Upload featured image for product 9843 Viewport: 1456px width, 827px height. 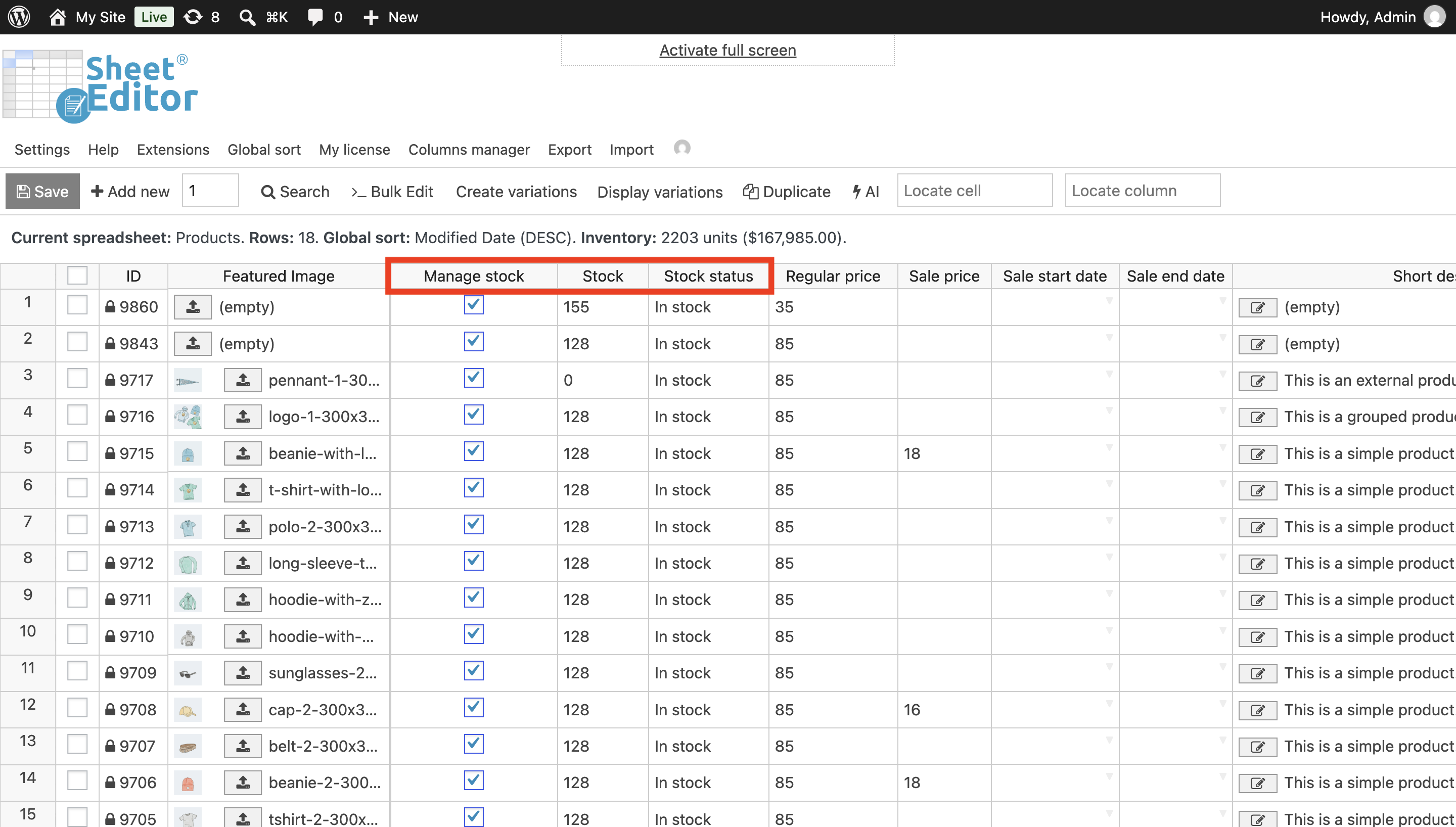point(193,344)
